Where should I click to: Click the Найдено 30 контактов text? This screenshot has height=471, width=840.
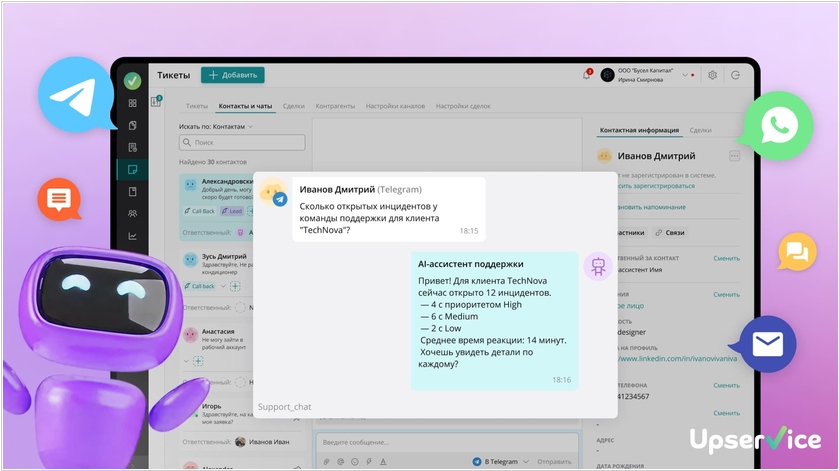tap(213, 162)
